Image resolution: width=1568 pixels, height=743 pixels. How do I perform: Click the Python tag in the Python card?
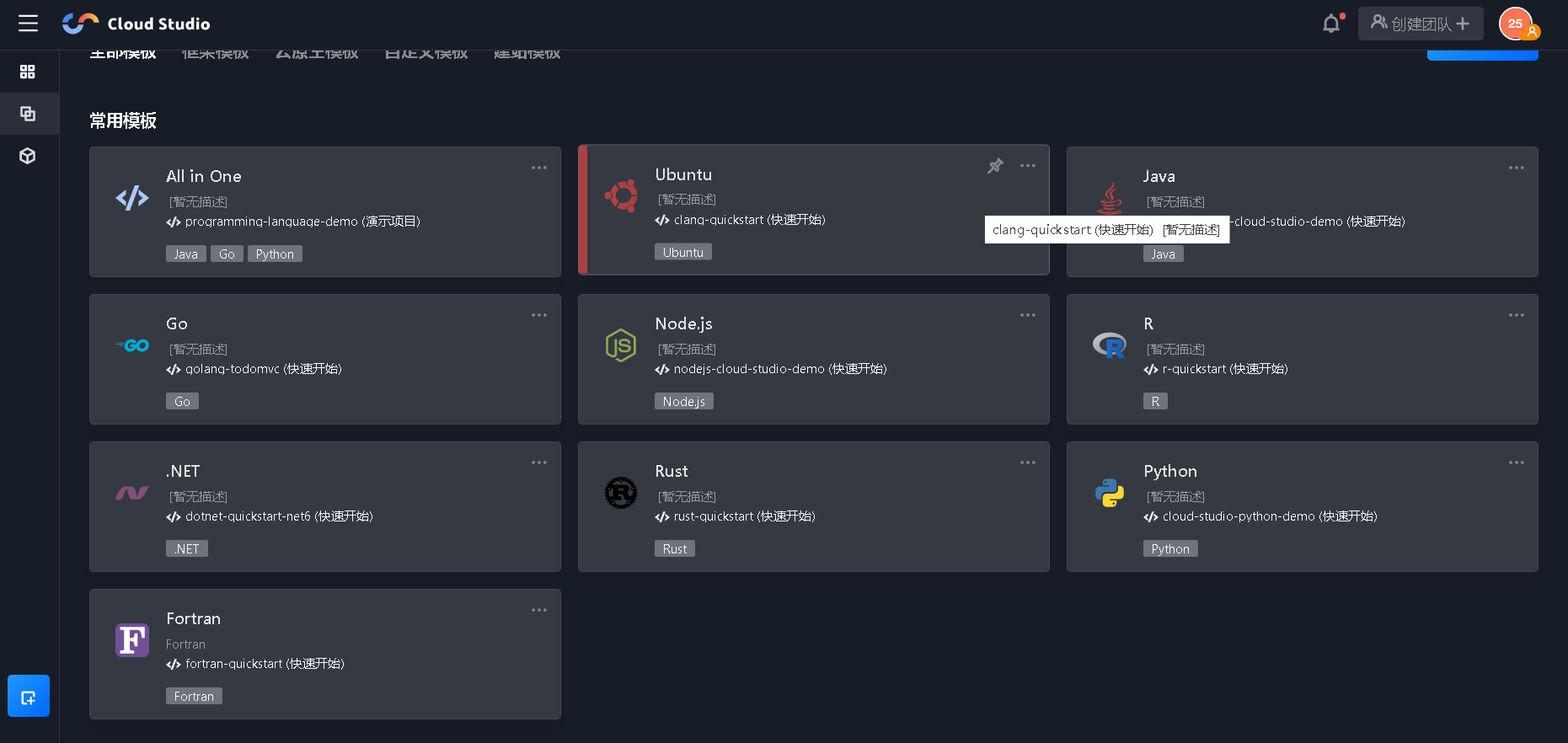(1170, 548)
